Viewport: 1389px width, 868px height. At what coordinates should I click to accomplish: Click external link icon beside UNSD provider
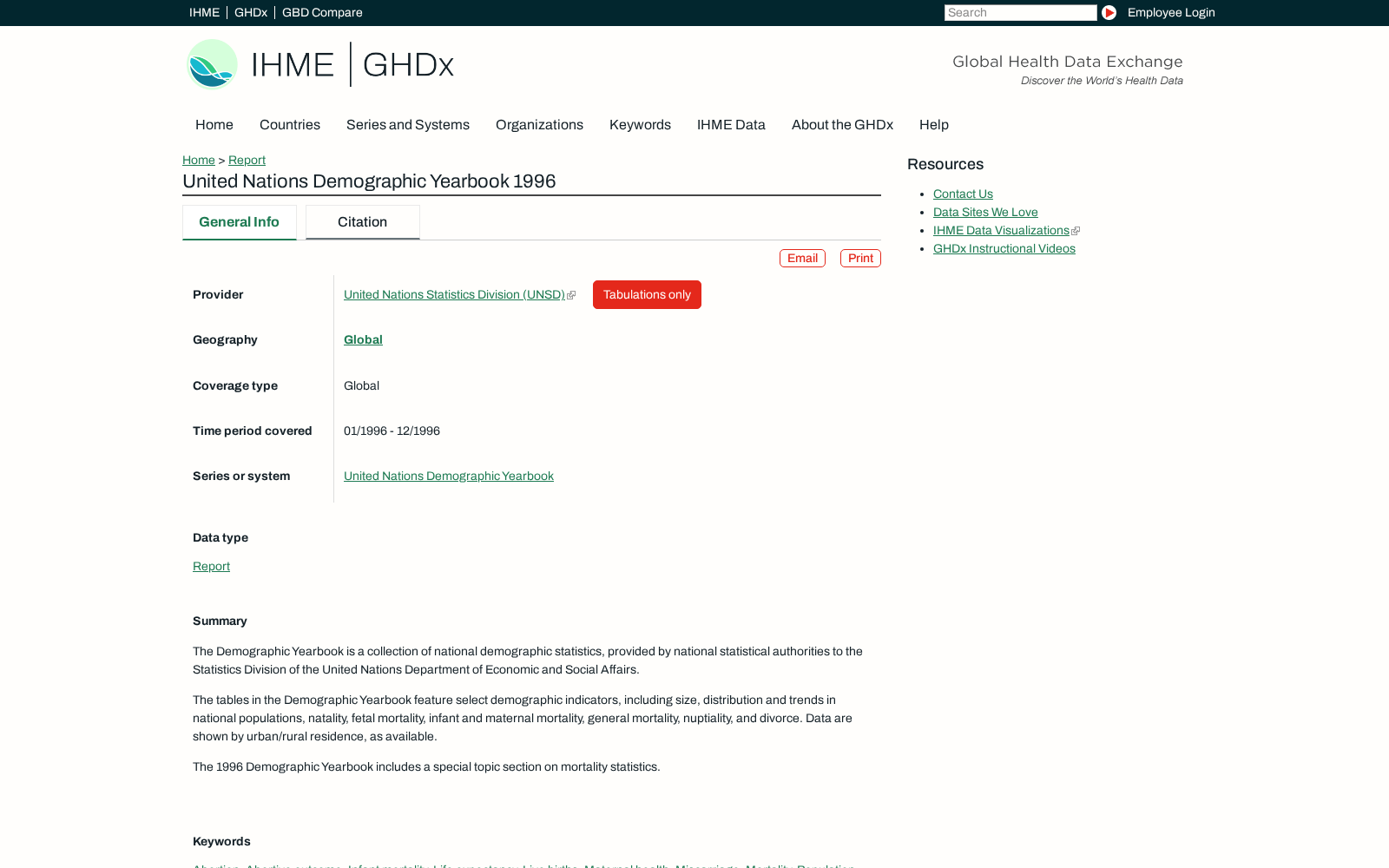click(571, 295)
